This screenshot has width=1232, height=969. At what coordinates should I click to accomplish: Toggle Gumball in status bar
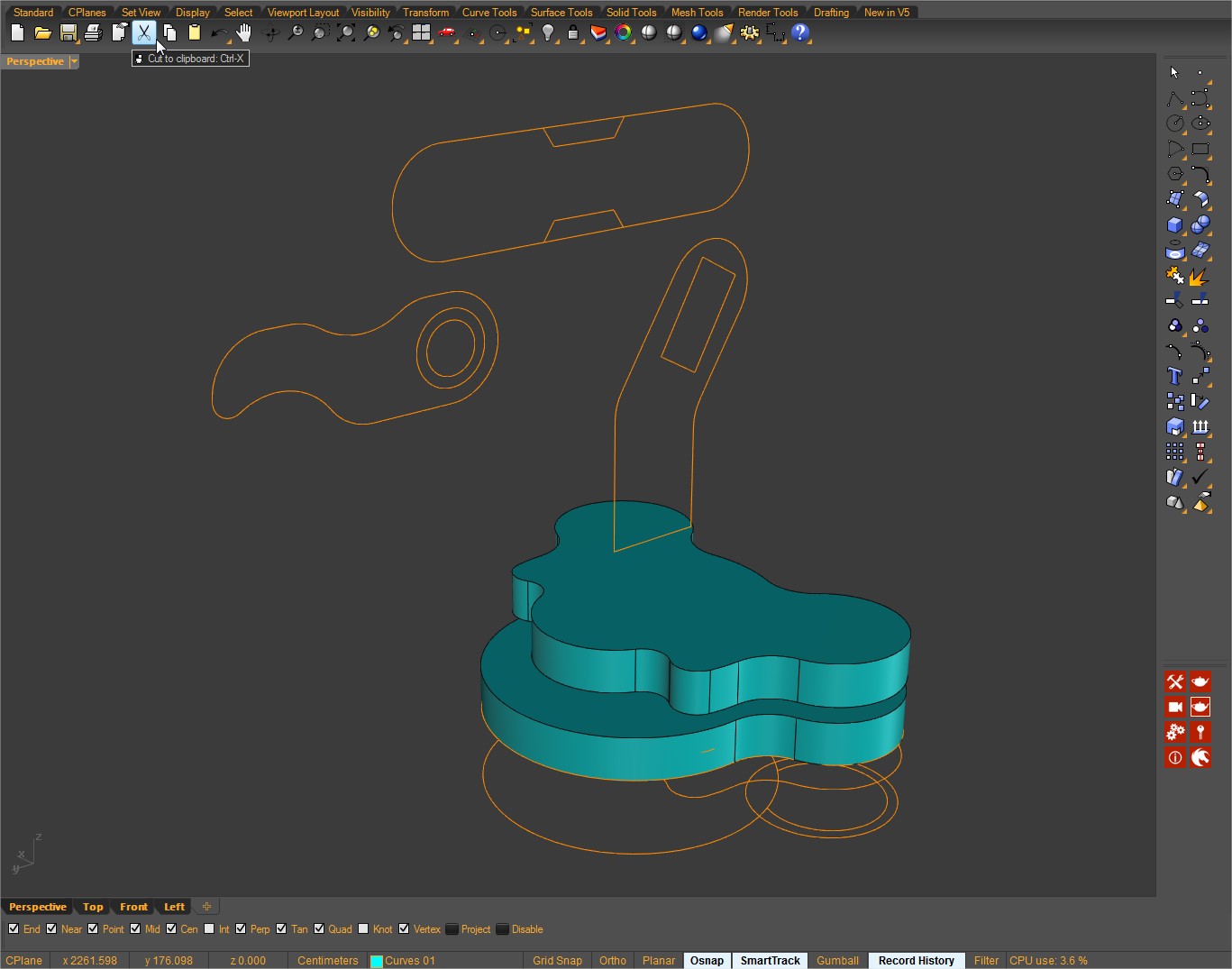tap(837, 960)
